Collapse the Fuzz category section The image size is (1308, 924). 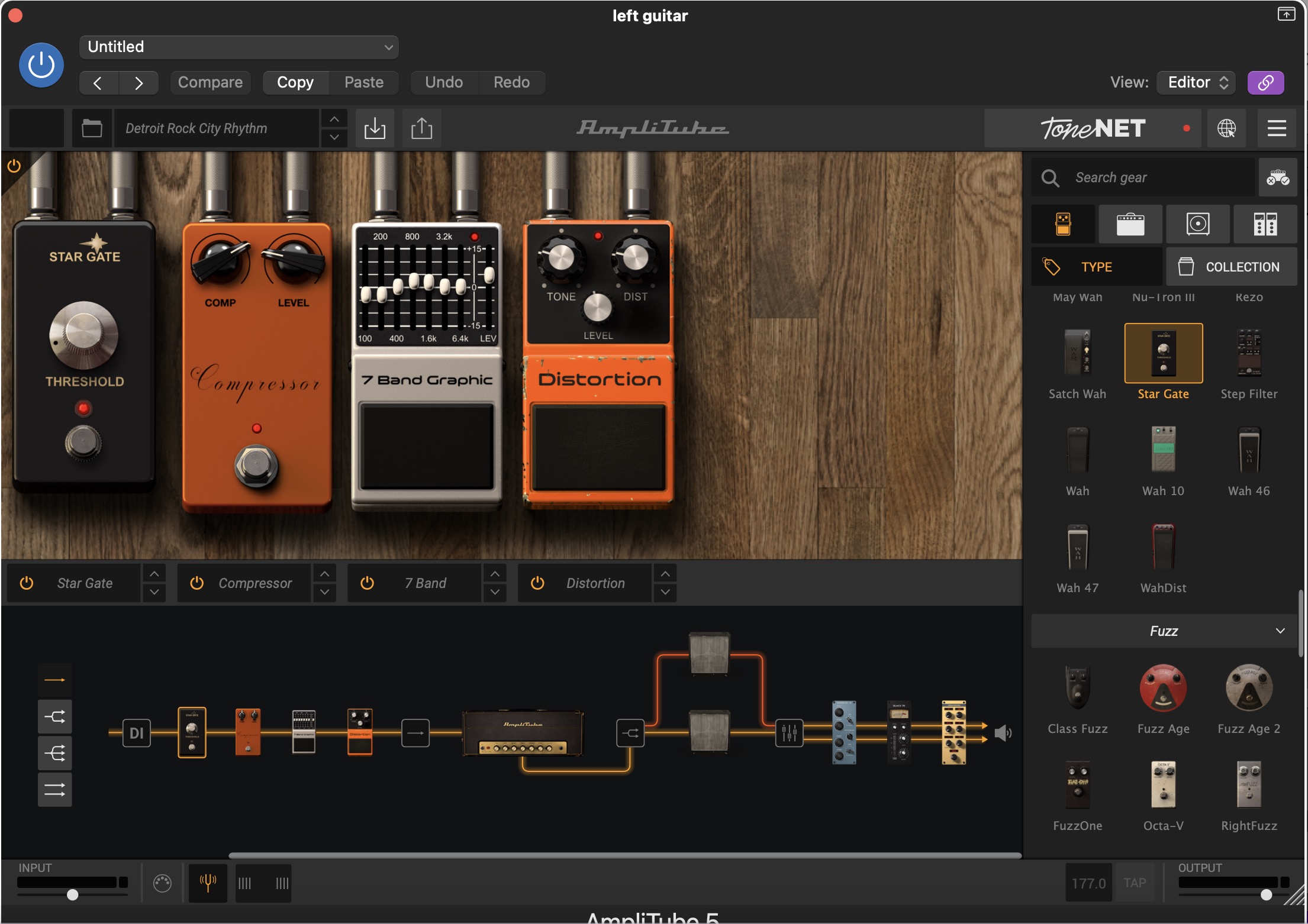coord(1280,631)
